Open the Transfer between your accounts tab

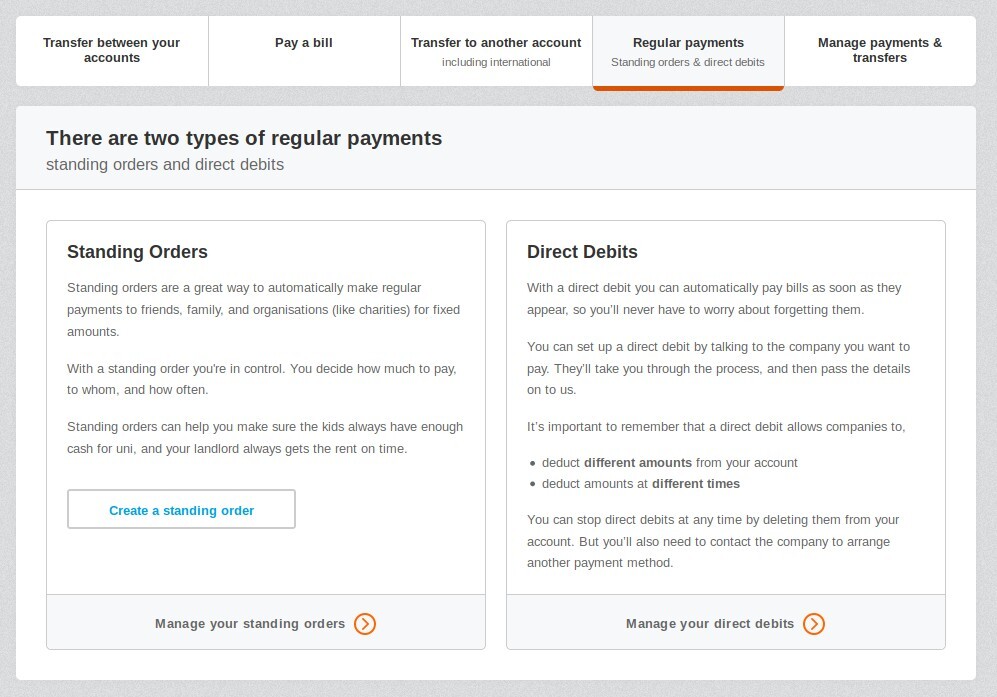point(112,51)
